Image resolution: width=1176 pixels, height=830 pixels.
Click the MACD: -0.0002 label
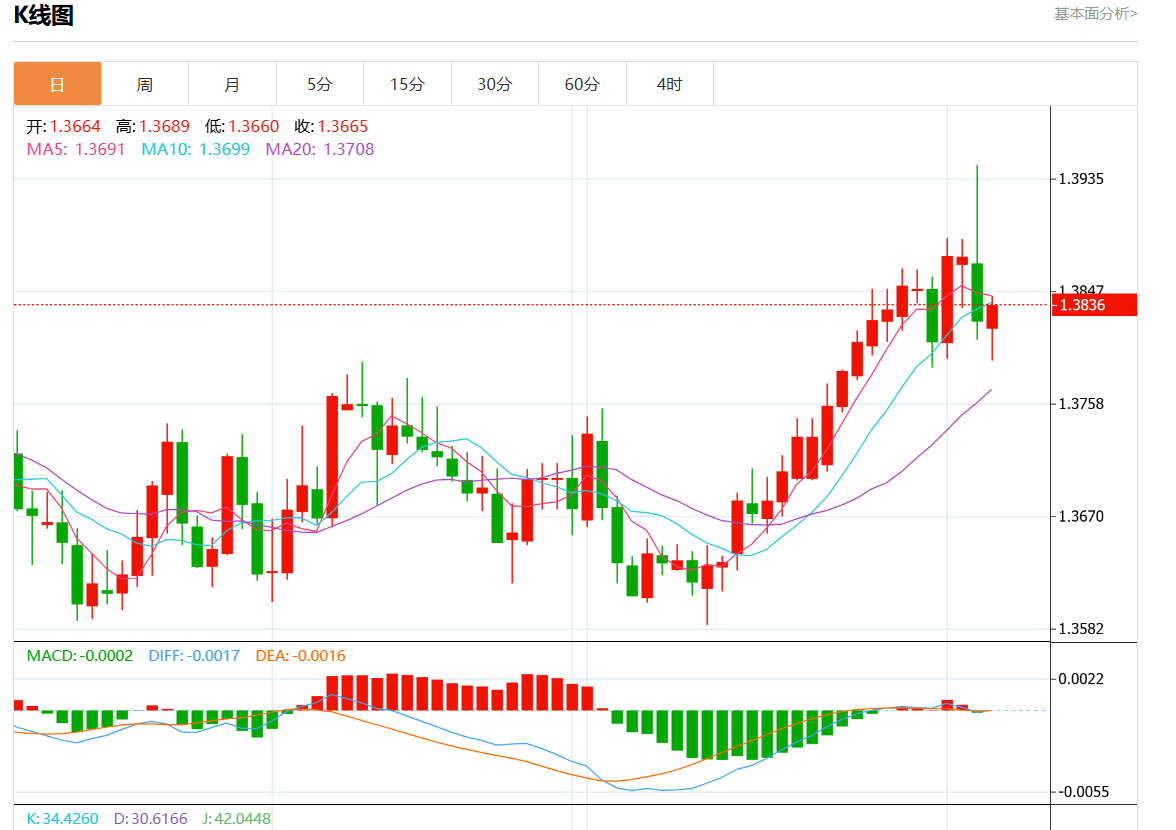click(80, 656)
